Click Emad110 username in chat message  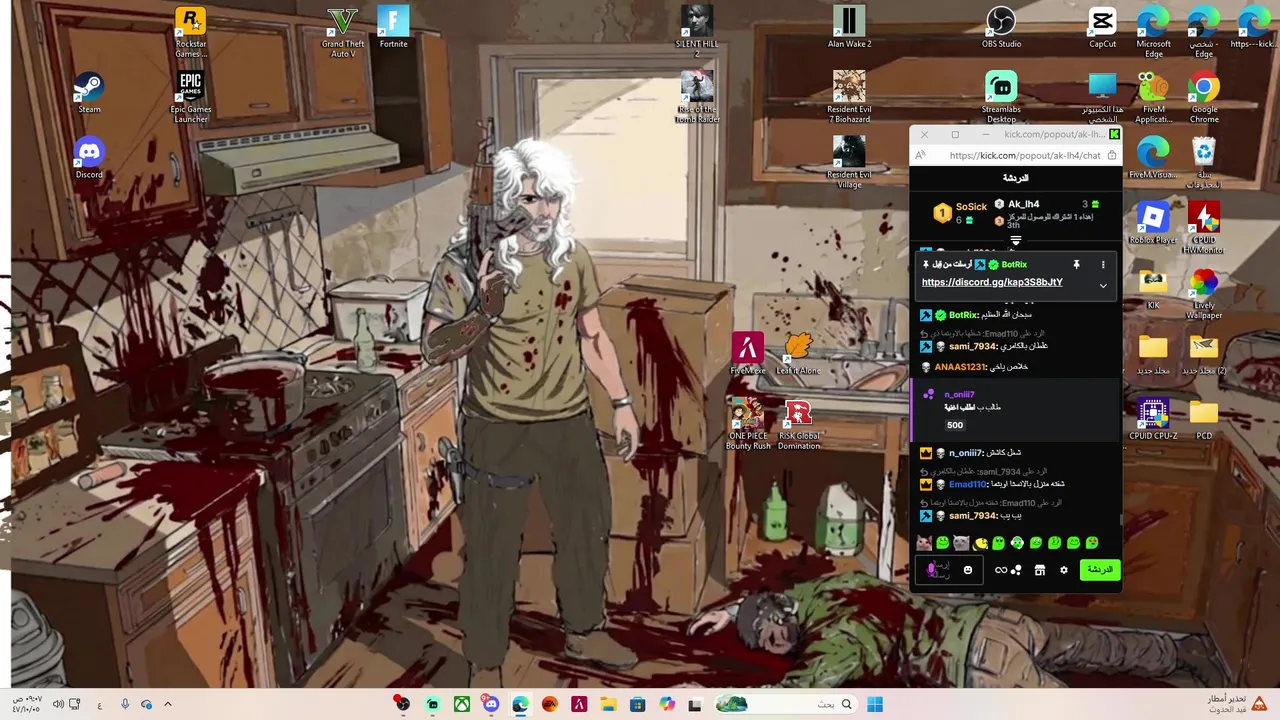[x=968, y=484]
